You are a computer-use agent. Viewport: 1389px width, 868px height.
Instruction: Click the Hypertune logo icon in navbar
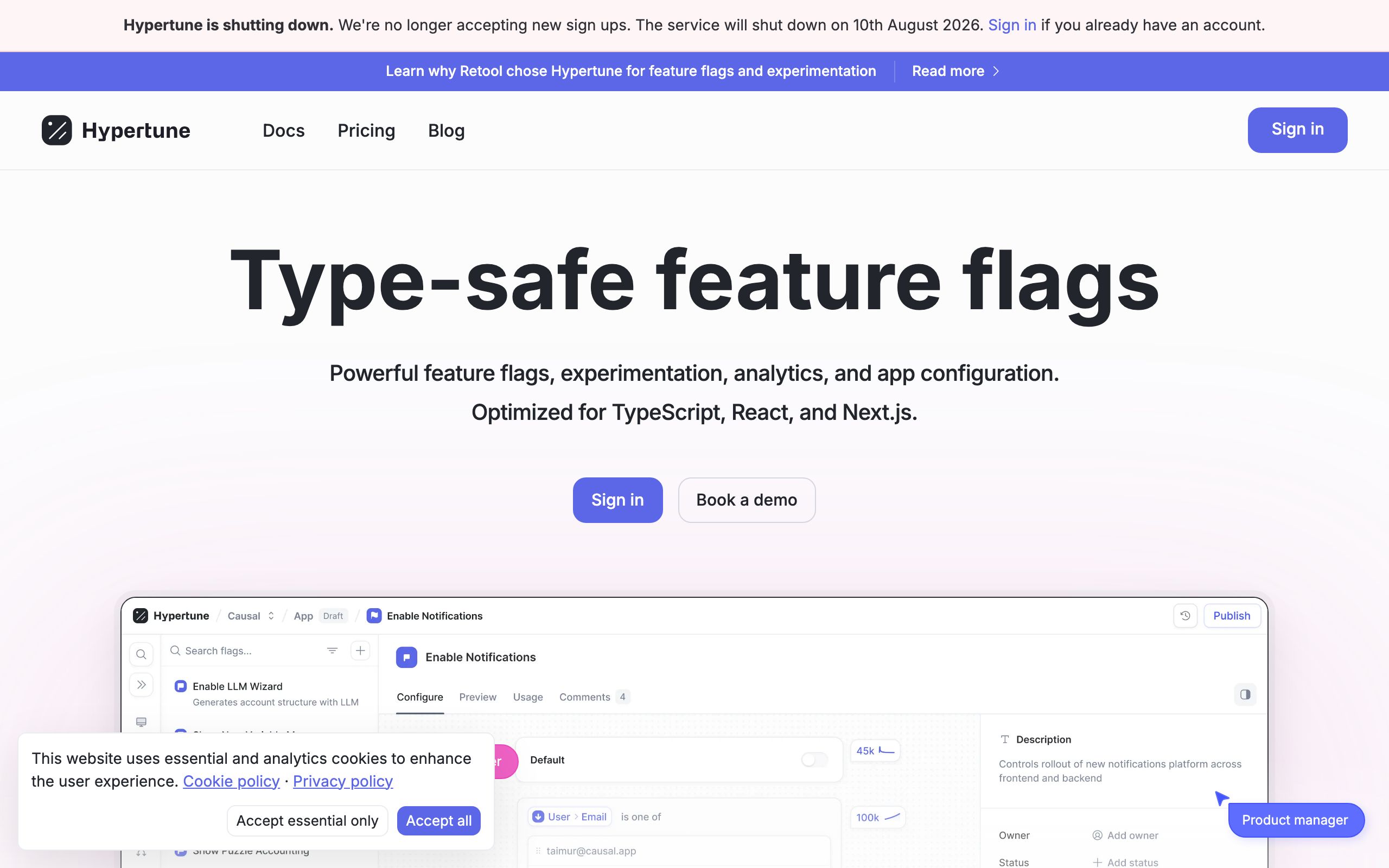click(56, 130)
